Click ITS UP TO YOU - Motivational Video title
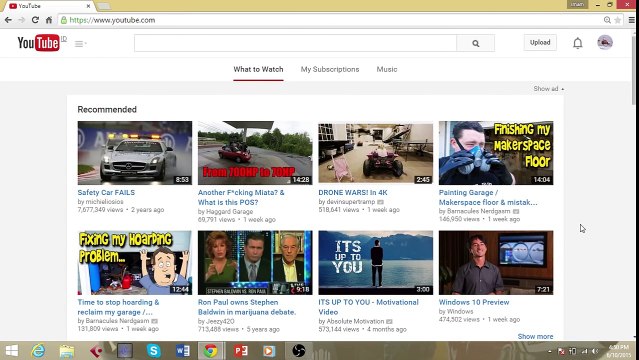The image size is (639, 360). coord(368,307)
